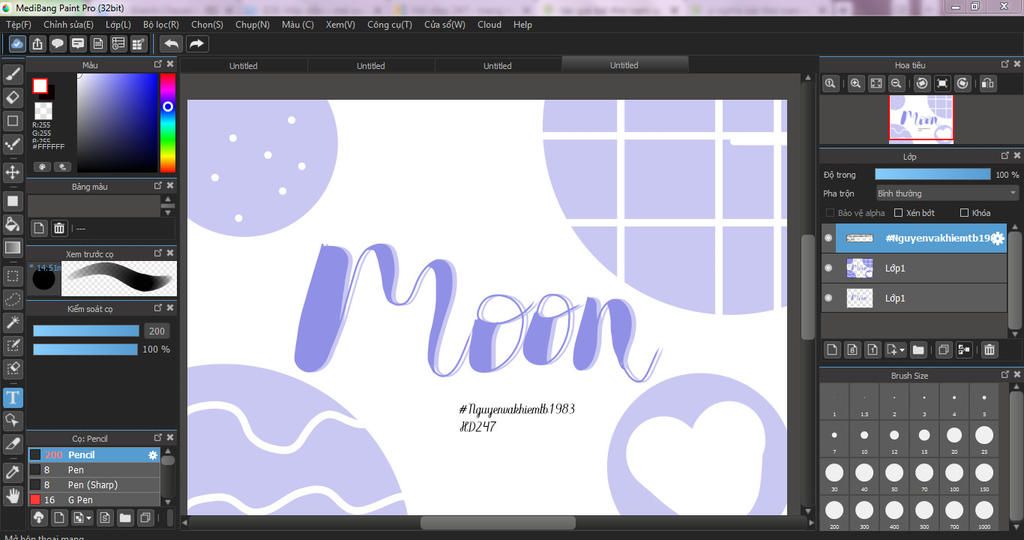Fit canvas to window in navigator panel
Viewport: 1024px width, 540px height.
click(x=876, y=84)
